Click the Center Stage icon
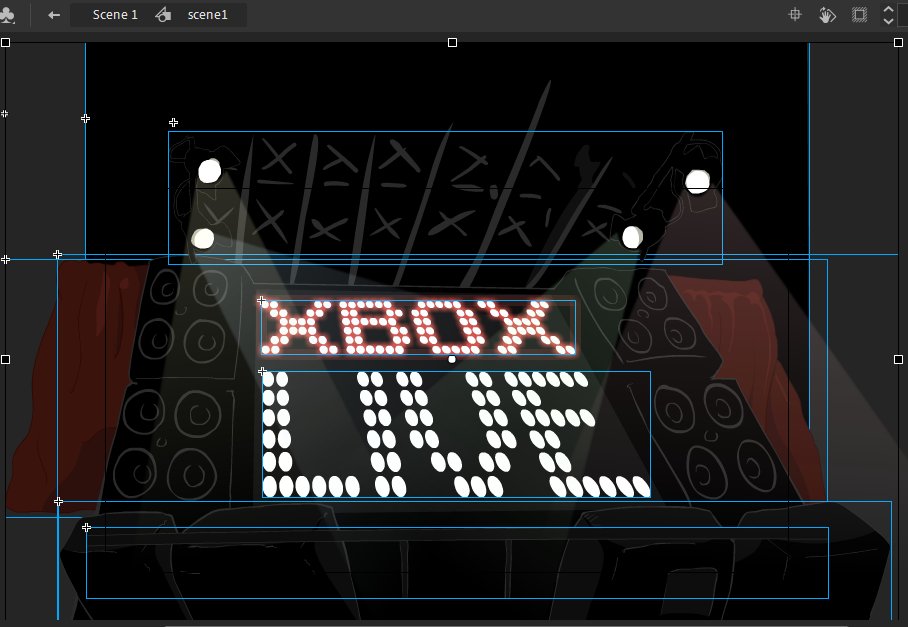The height and width of the screenshot is (627, 908). (795, 14)
